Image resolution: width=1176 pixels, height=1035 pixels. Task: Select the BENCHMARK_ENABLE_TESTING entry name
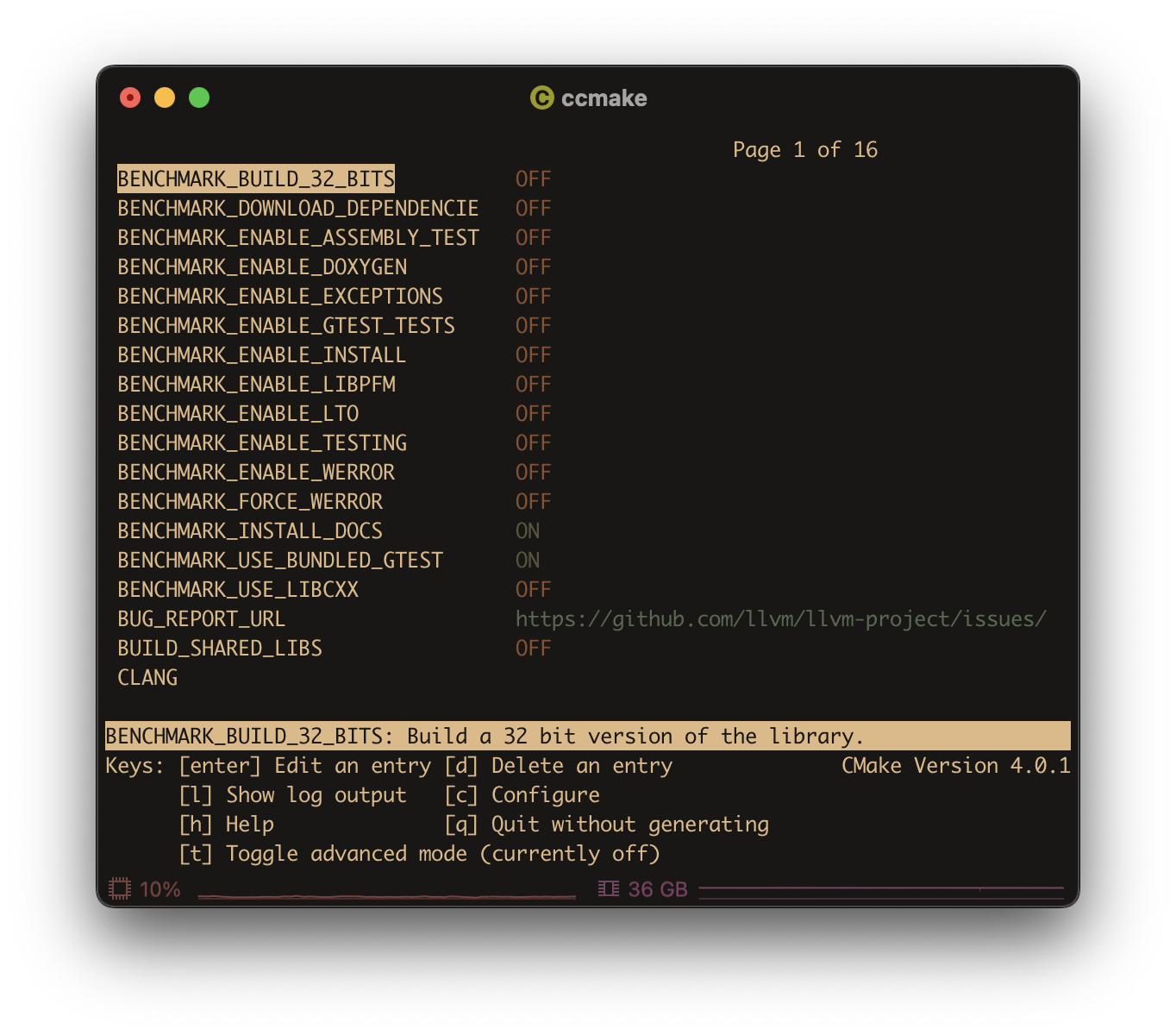click(x=262, y=442)
